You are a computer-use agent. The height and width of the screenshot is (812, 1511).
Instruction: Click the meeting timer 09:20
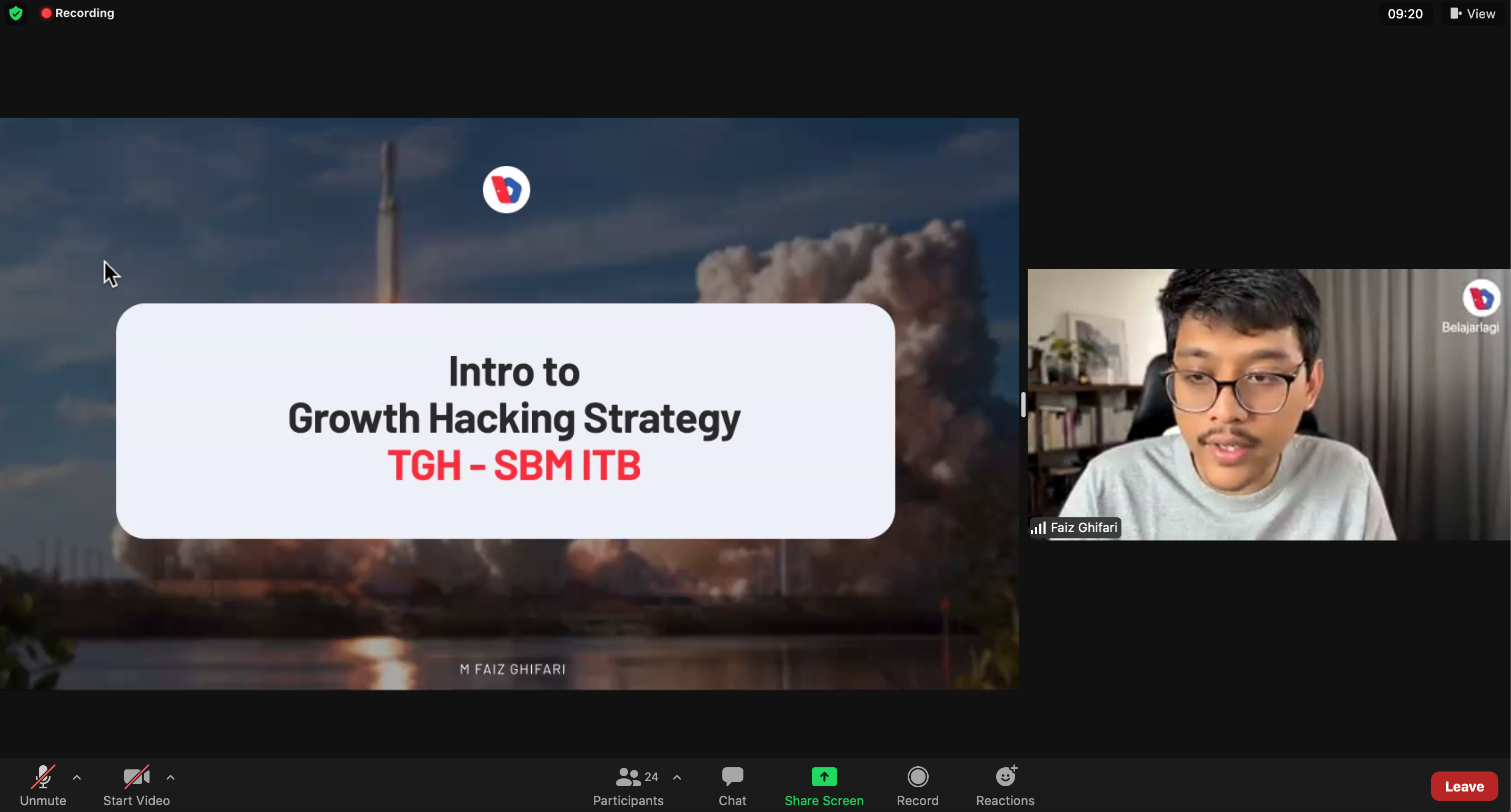coord(1405,14)
